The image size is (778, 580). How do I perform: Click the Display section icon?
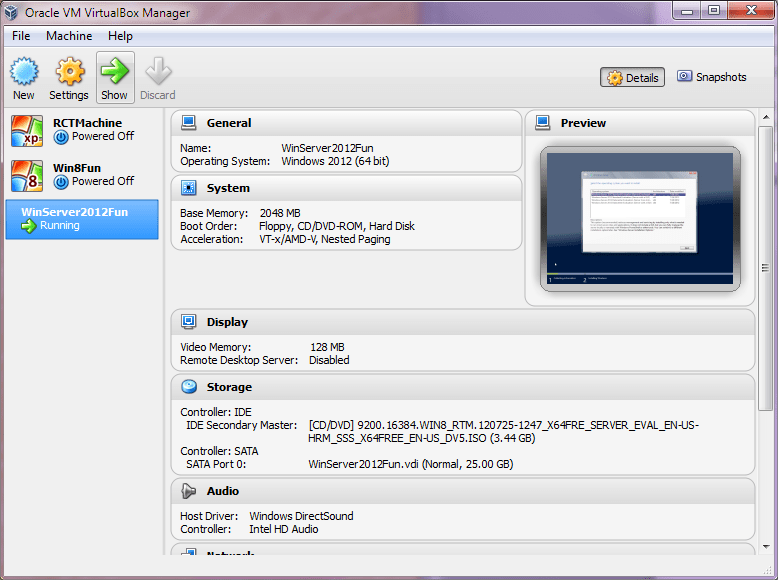point(189,322)
